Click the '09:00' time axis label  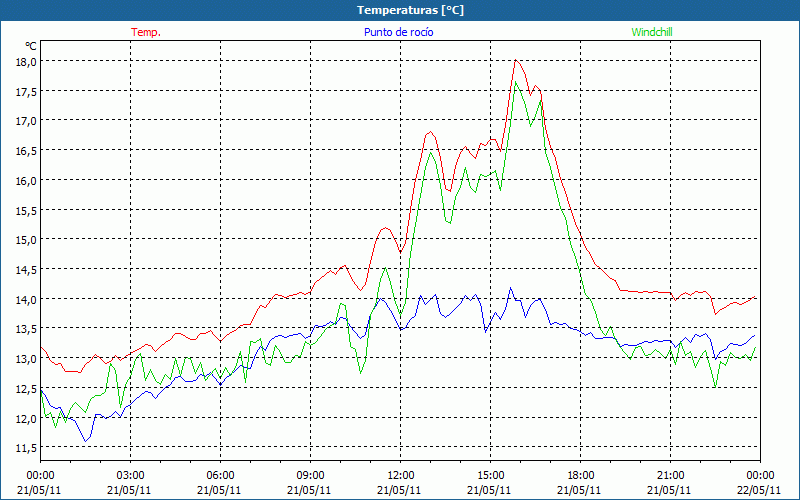310,476
